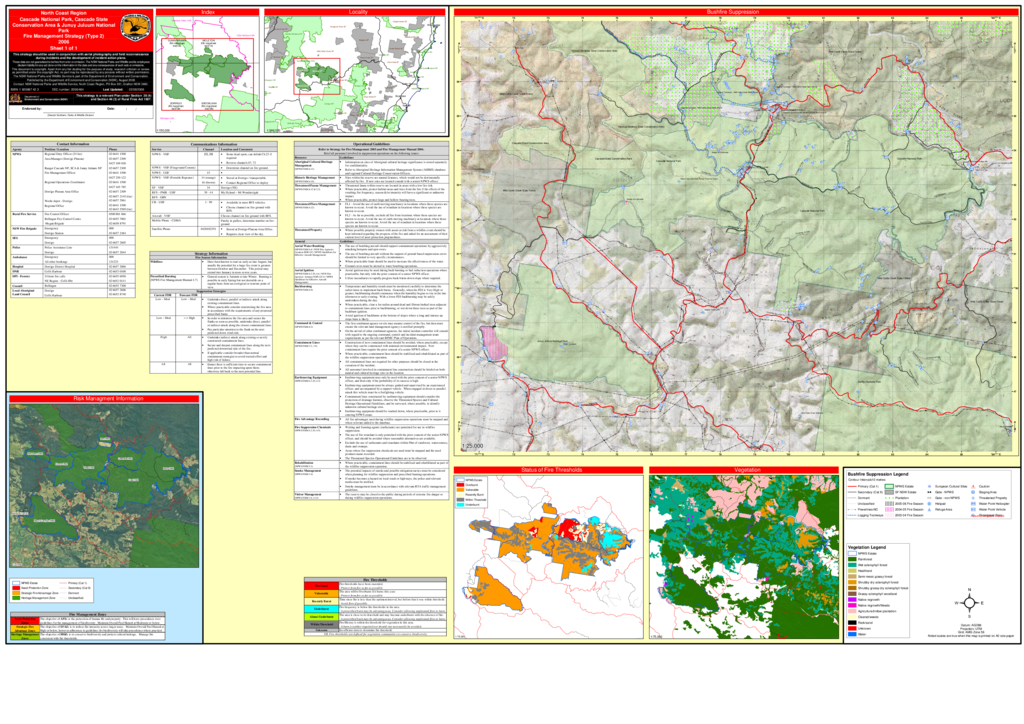This screenshot has height=724, width=1024.
Task: Click the Gate - NPWS legend symbol
Action: (x=929, y=492)
